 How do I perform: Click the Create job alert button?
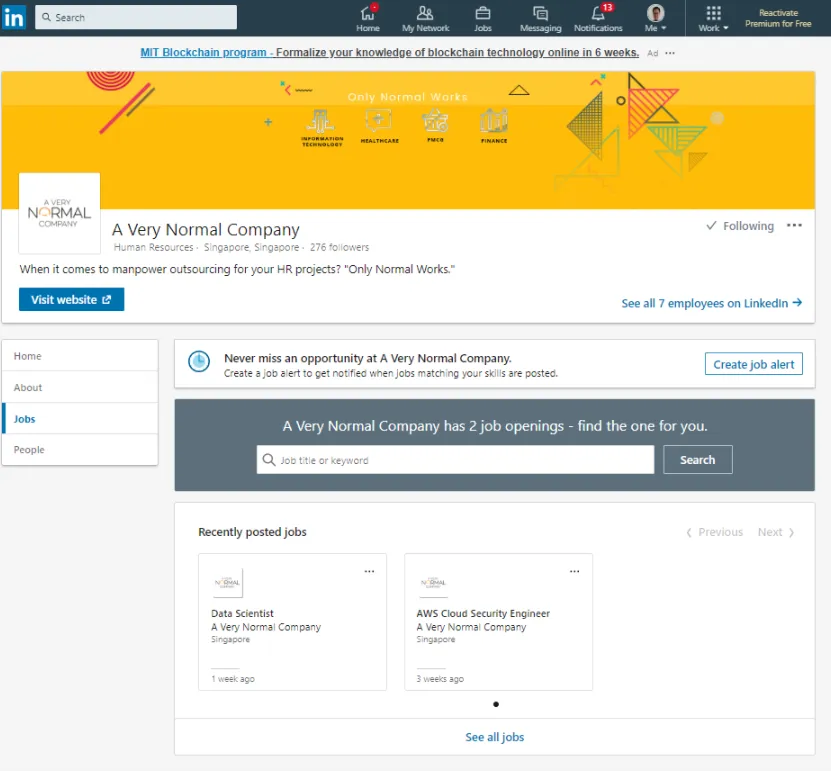tap(753, 364)
